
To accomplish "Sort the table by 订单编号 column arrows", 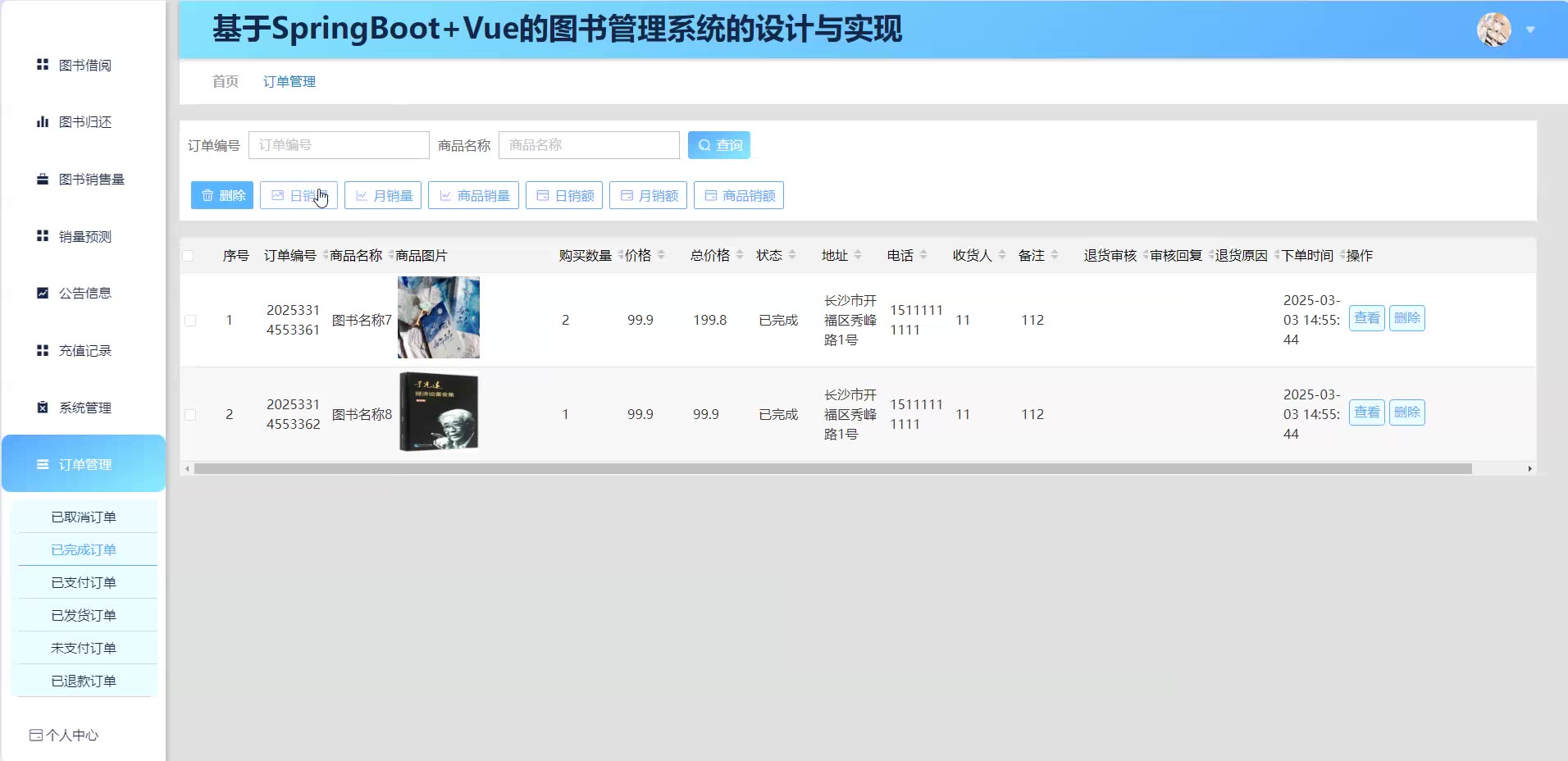I will tap(325, 255).
